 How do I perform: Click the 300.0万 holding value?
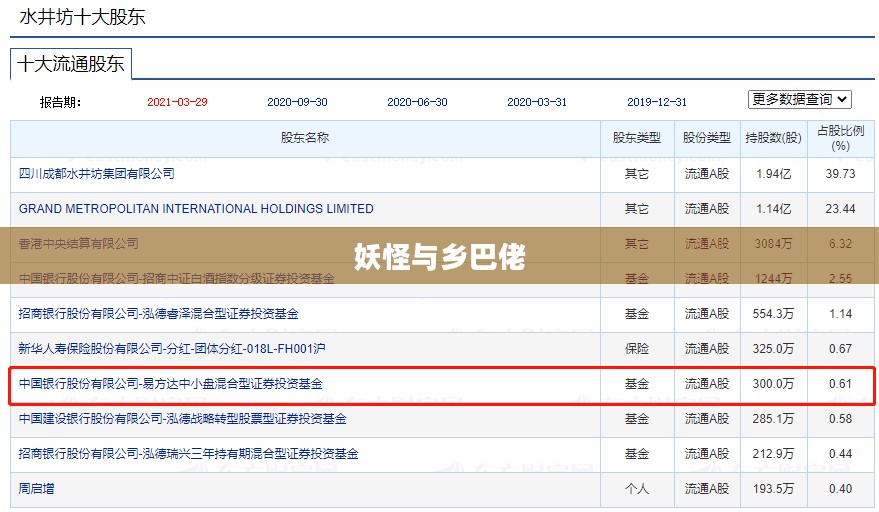pyautogui.click(x=774, y=384)
